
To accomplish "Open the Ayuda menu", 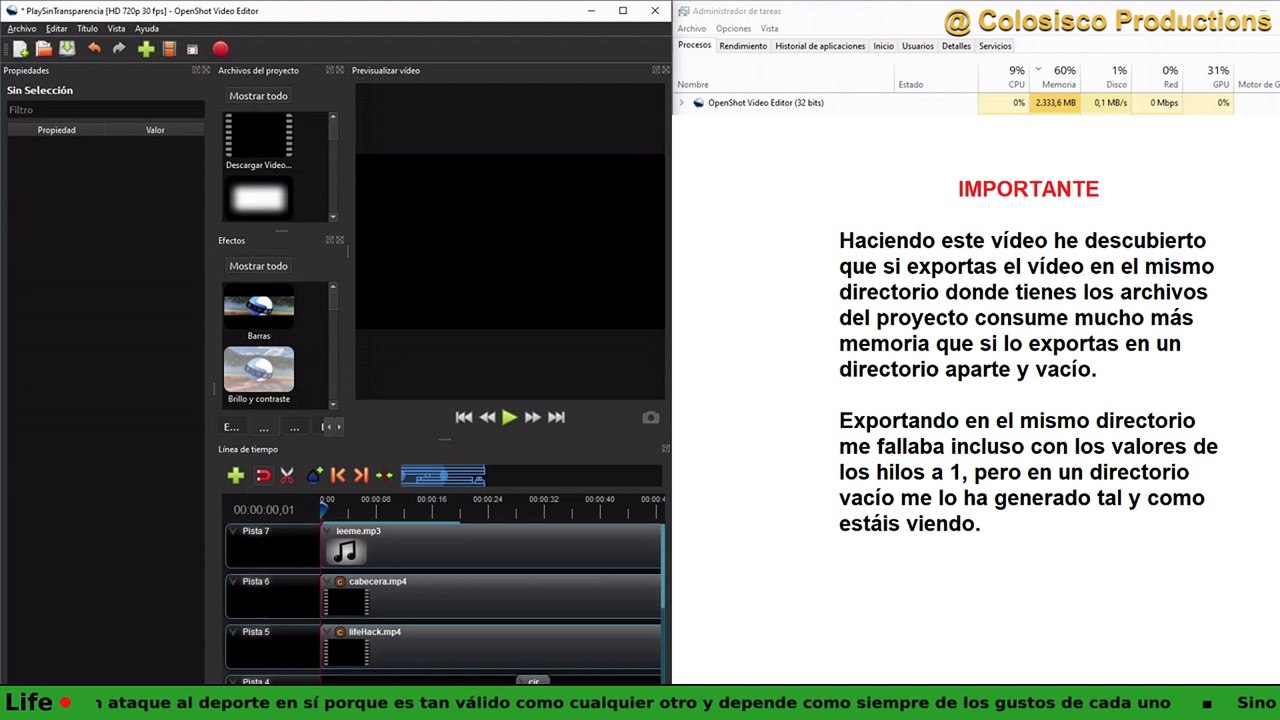I will coord(147,29).
